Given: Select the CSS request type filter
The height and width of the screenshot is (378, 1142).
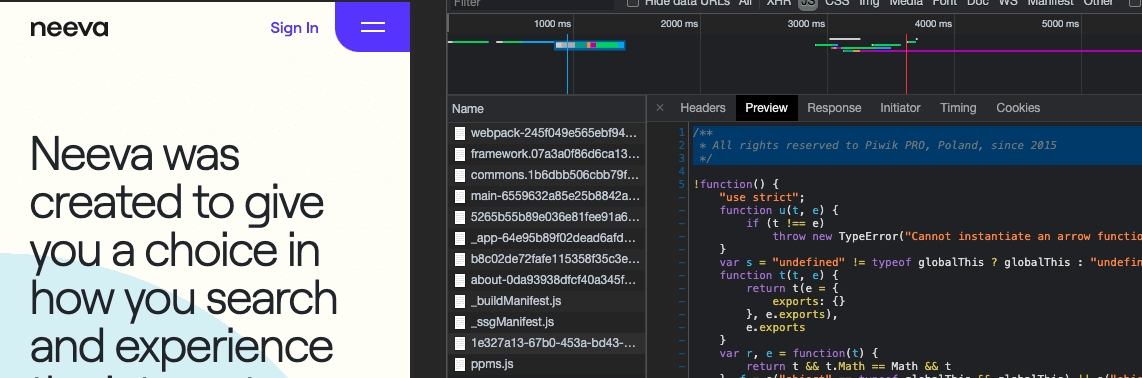Looking at the screenshot, I should pos(837,3).
